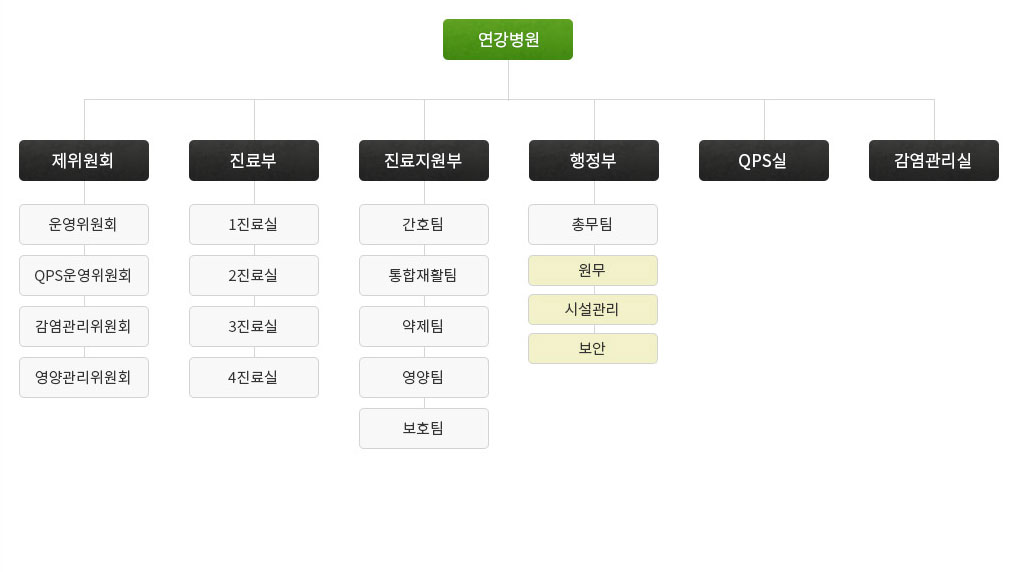Select the 1진료실 box
The width and height of the screenshot is (1019, 572).
pyautogui.click(x=254, y=224)
